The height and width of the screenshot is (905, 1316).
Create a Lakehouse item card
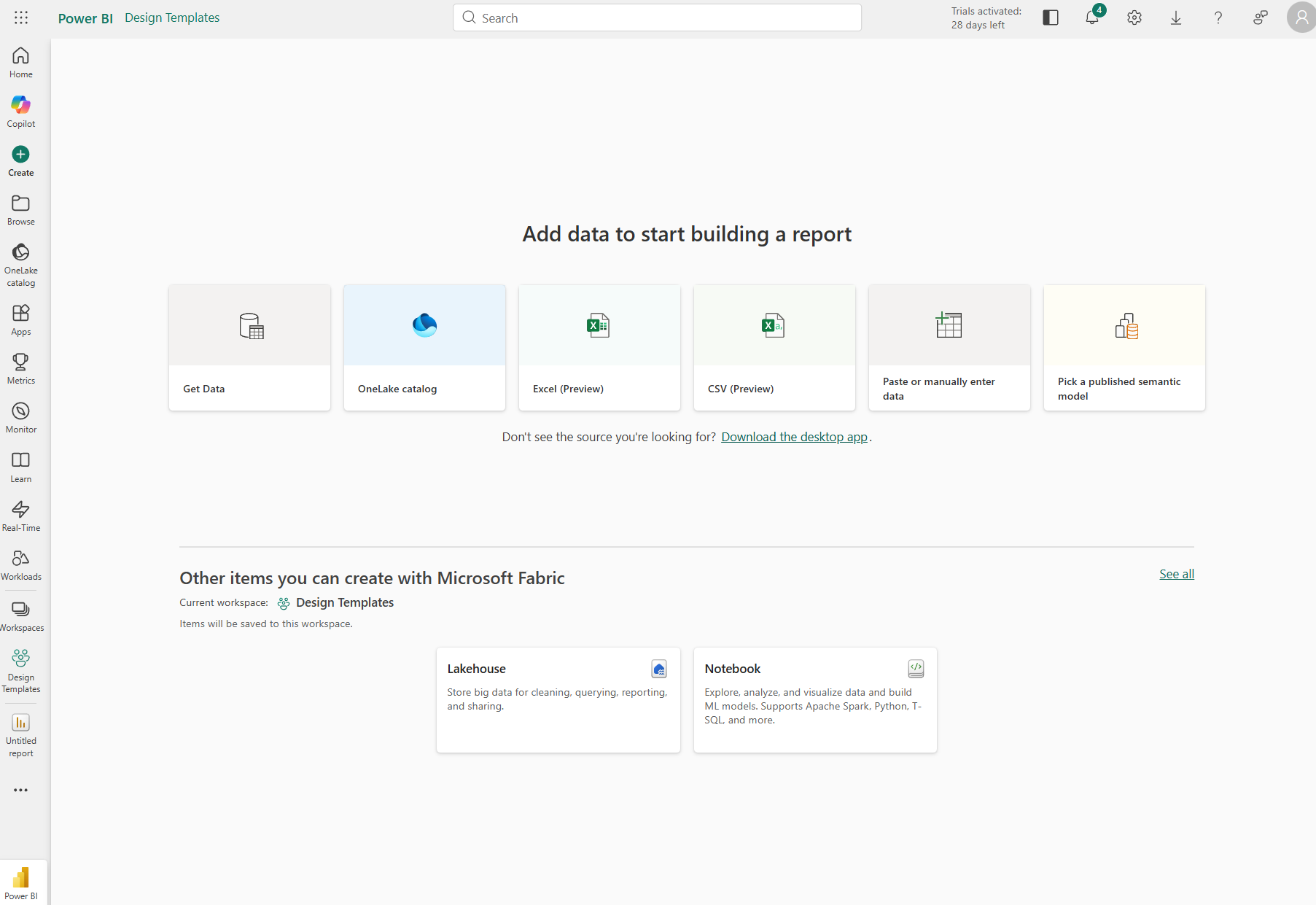558,700
